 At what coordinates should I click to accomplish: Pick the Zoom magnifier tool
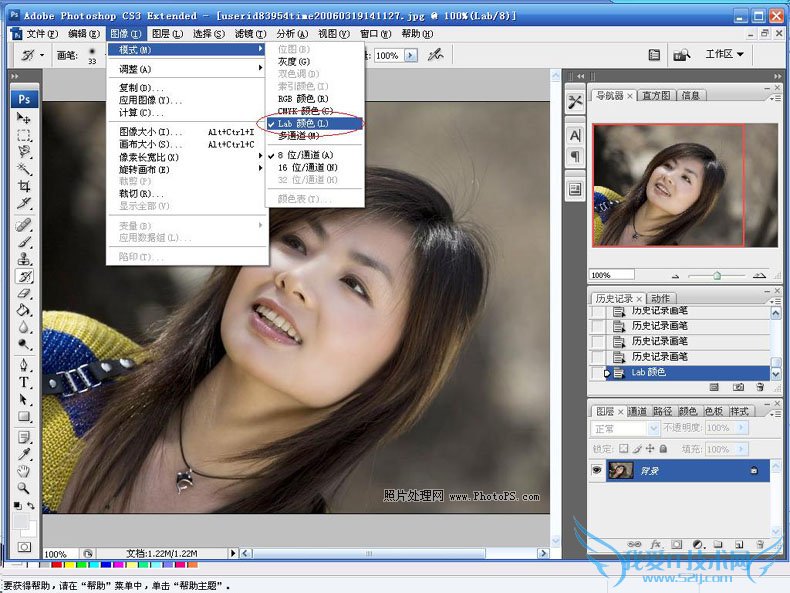point(24,487)
